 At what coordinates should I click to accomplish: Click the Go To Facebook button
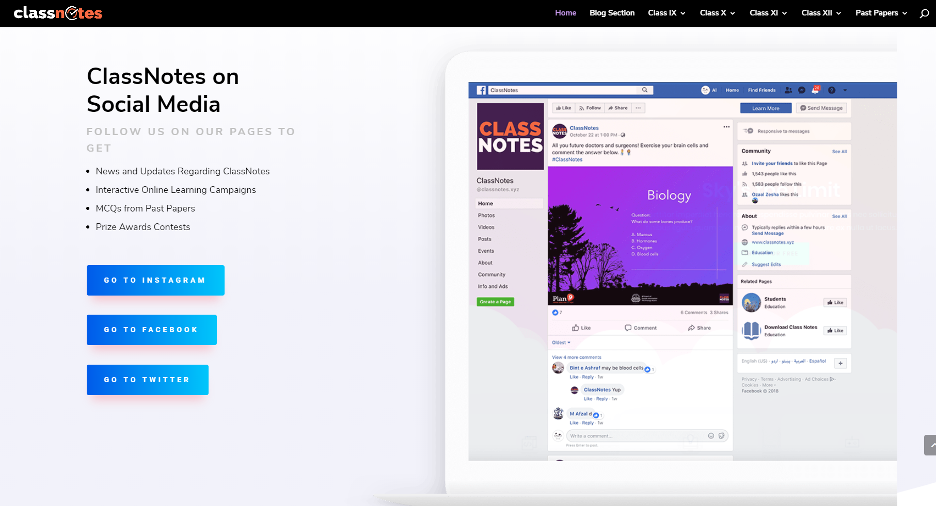152,329
